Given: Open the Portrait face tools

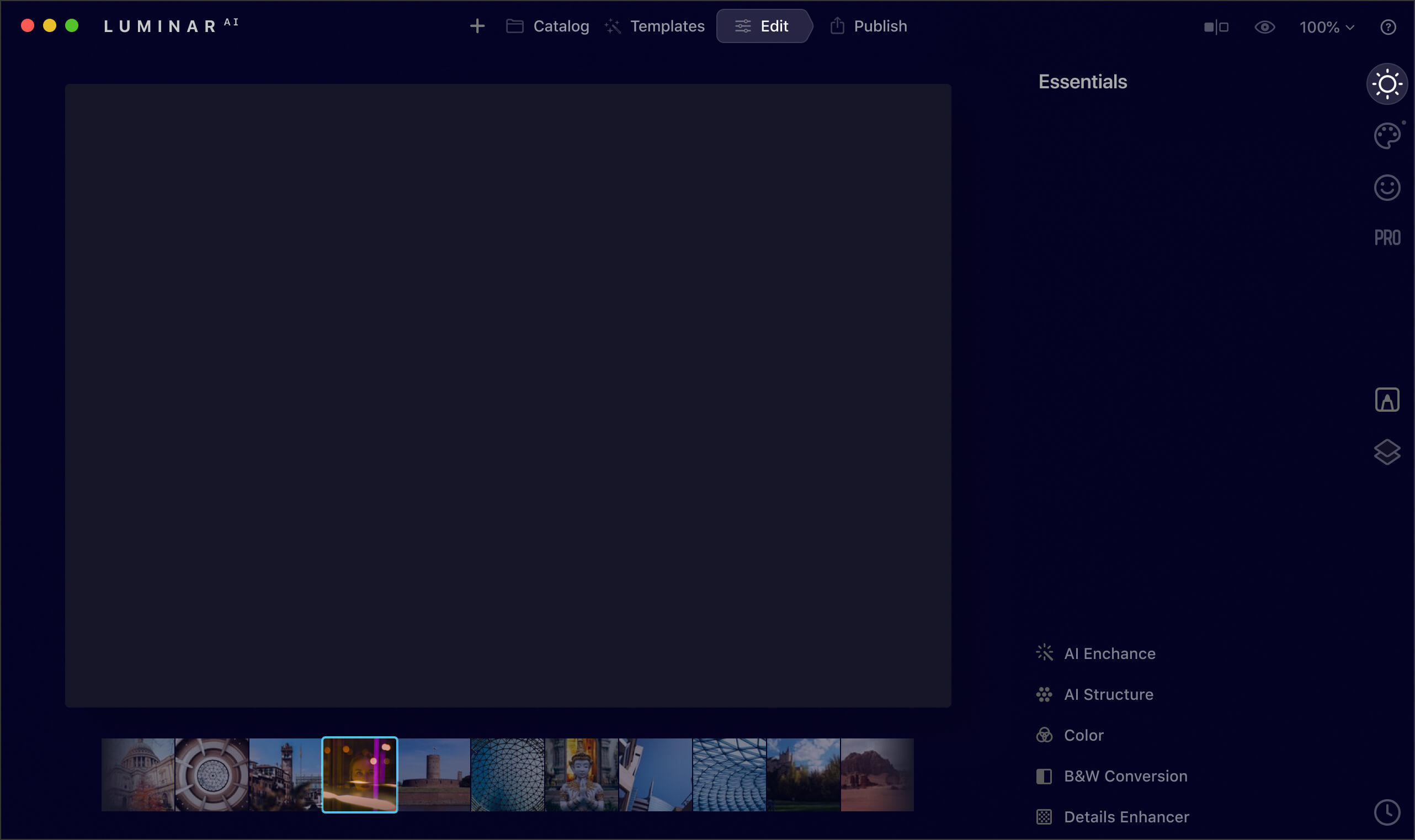Looking at the screenshot, I should click(1387, 187).
